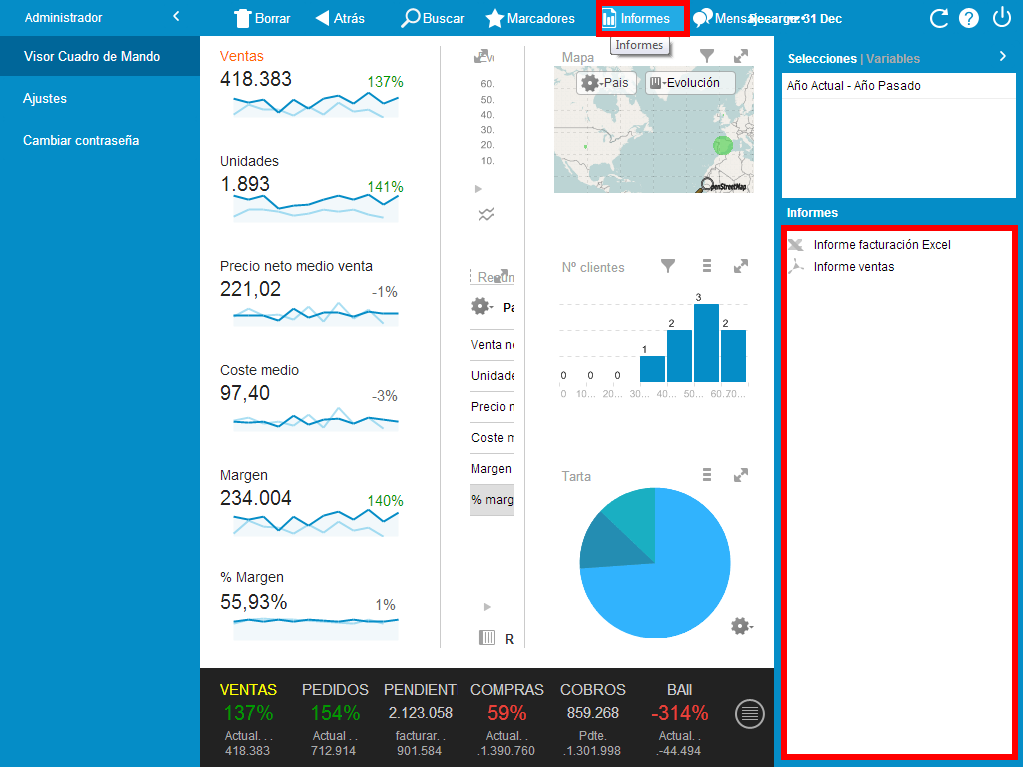
Task: Switch to the Variables tab
Action: (893, 59)
